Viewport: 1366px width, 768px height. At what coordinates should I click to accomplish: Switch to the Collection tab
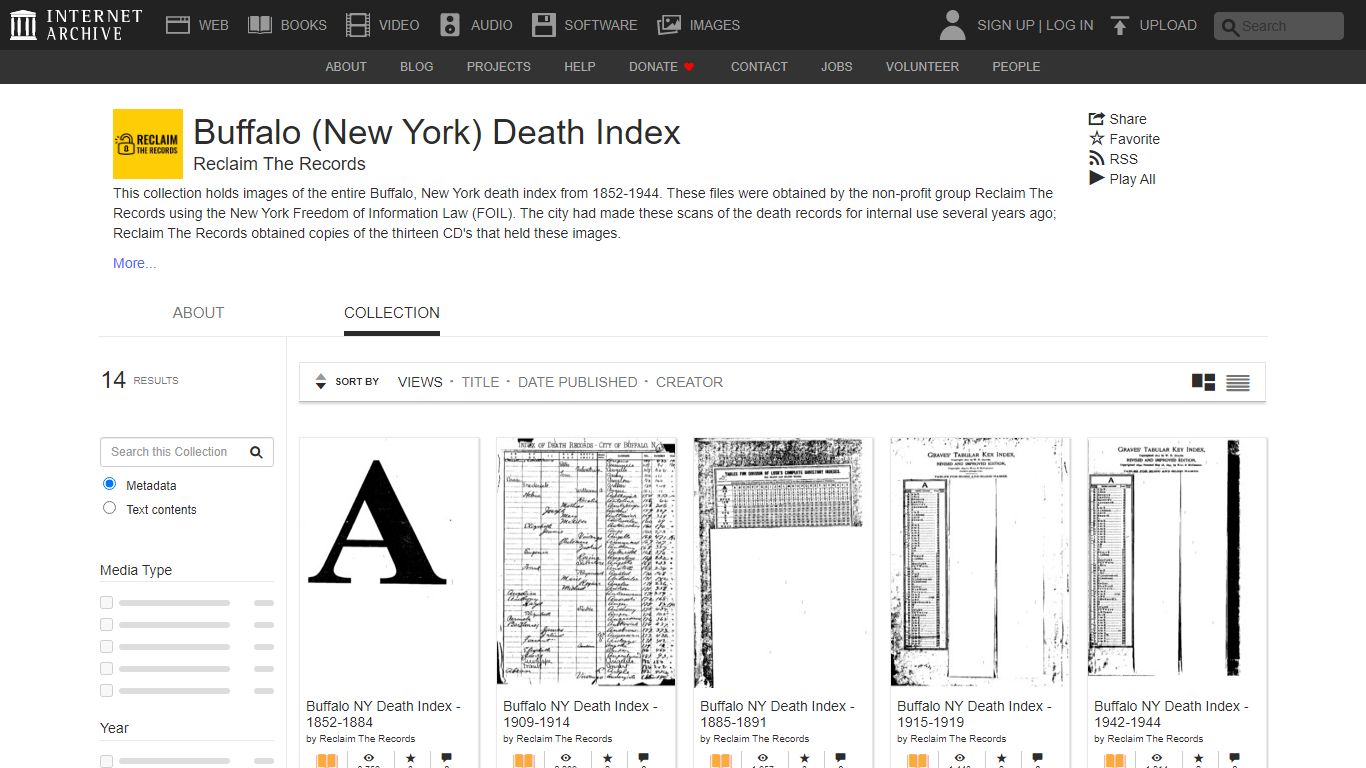pos(392,313)
